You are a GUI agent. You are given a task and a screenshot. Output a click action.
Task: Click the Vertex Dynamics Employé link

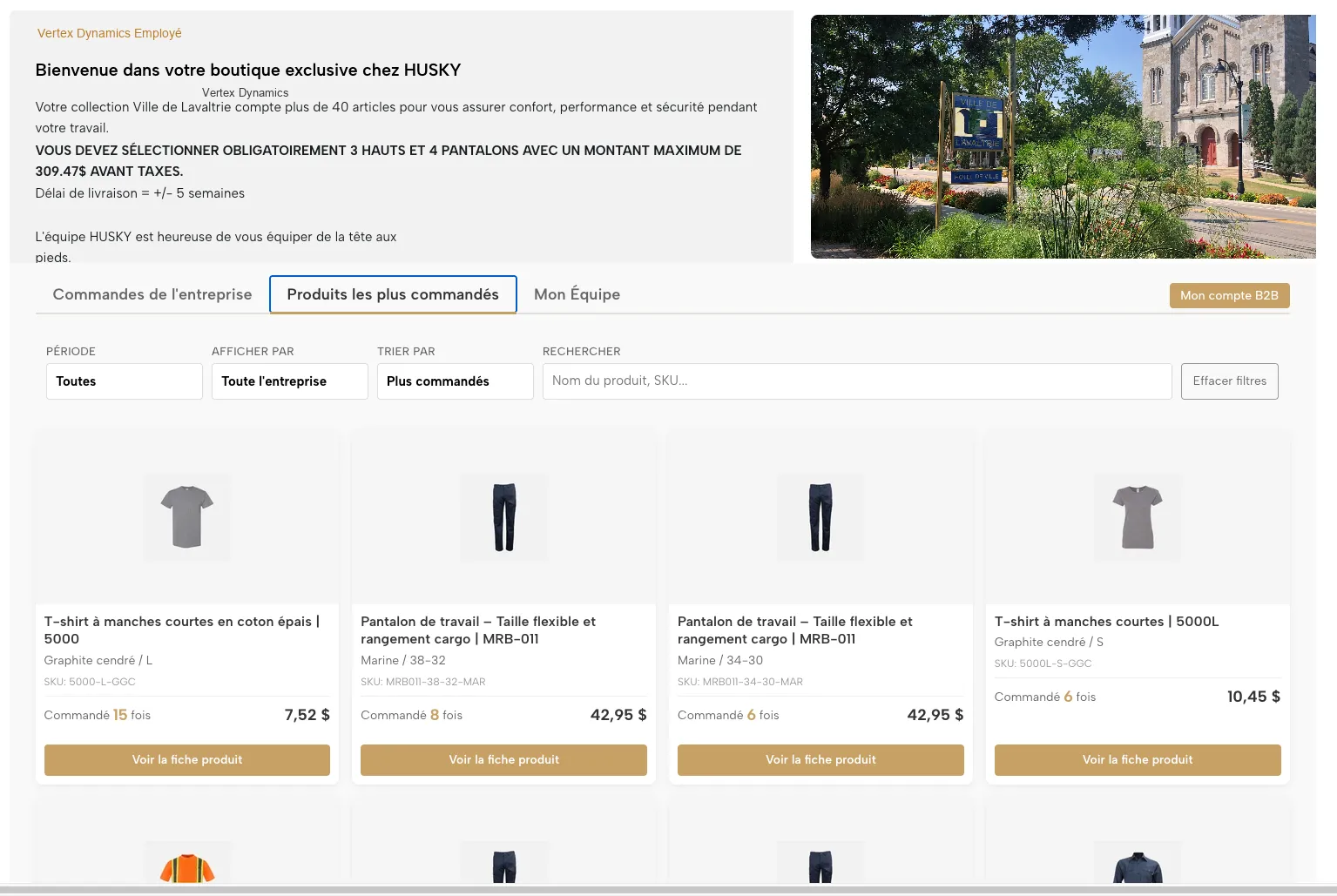(110, 33)
